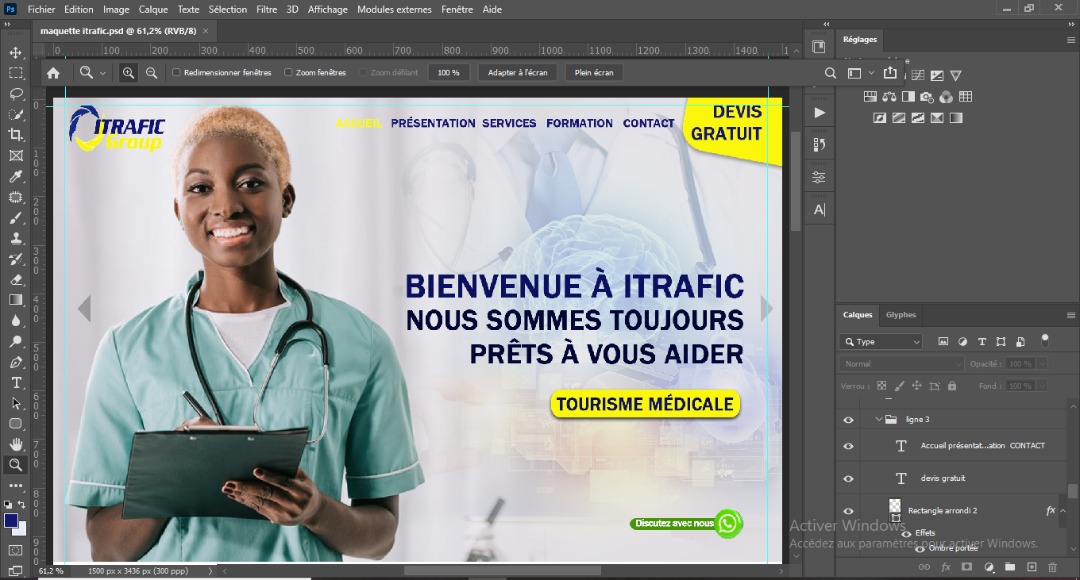Click the zoom out magnifier icon
Viewport: 1080px width, 580px height.
coord(151,72)
